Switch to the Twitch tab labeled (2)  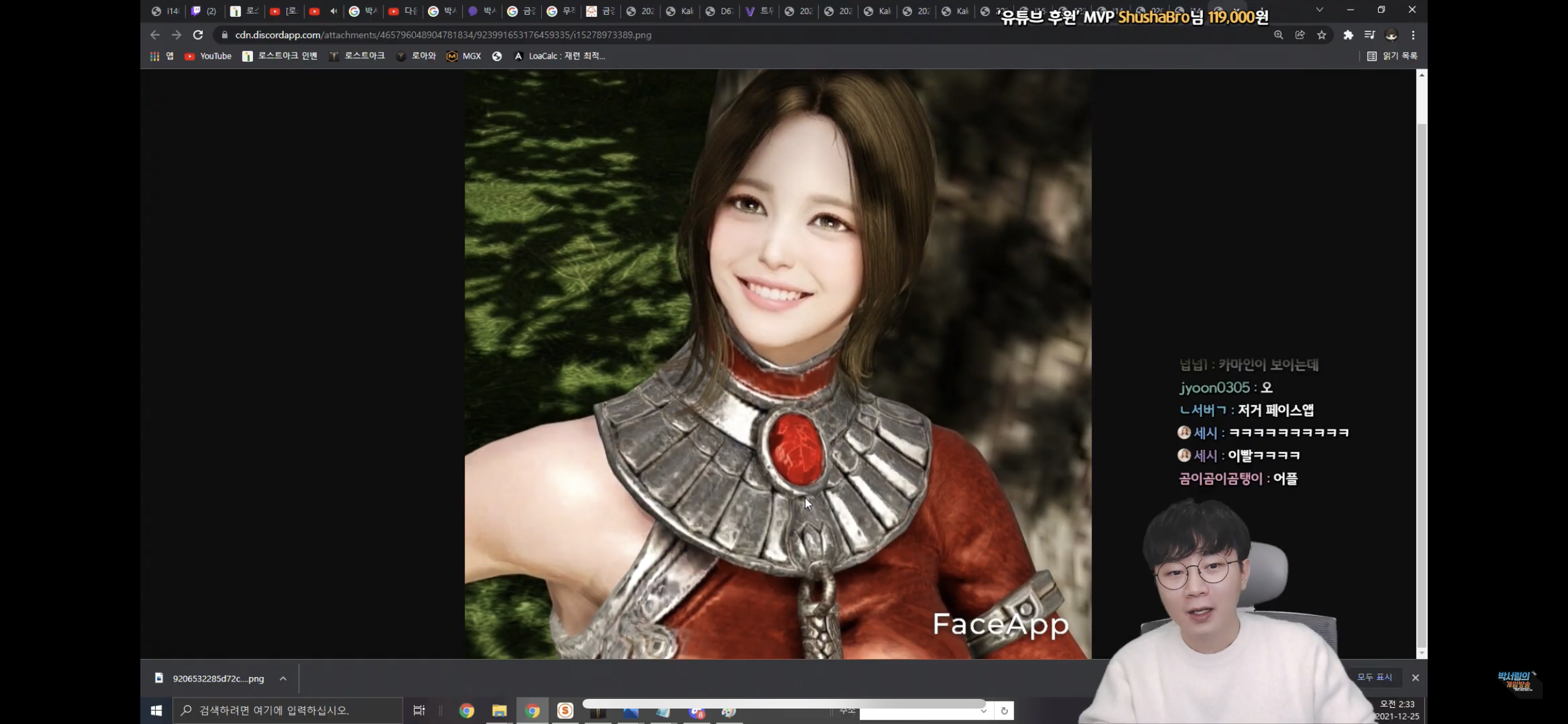click(x=204, y=11)
